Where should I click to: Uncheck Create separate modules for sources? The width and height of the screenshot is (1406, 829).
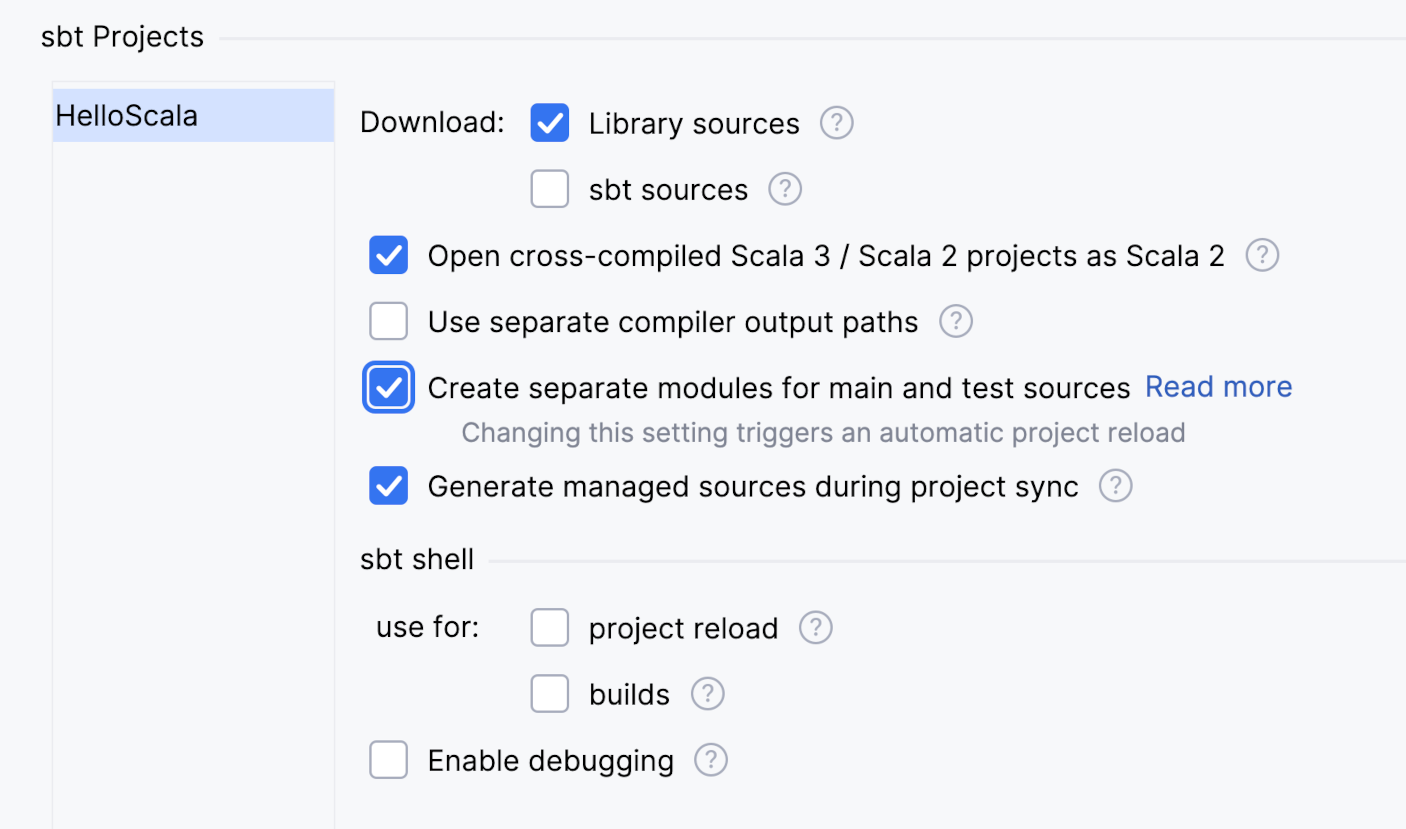click(x=388, y=387)
